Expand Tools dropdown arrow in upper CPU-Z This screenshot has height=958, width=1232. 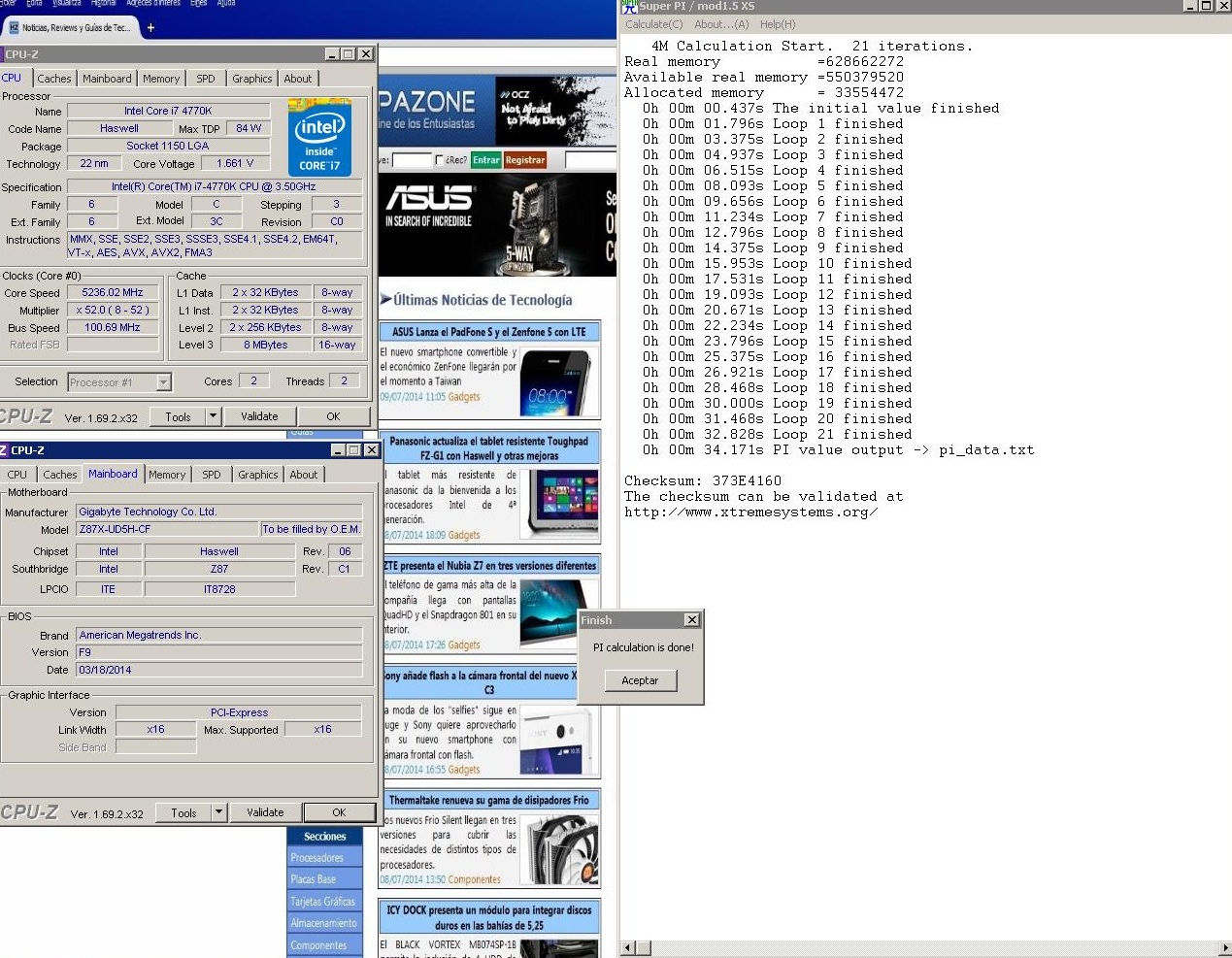pyautogui.click(x=213, y=416)
